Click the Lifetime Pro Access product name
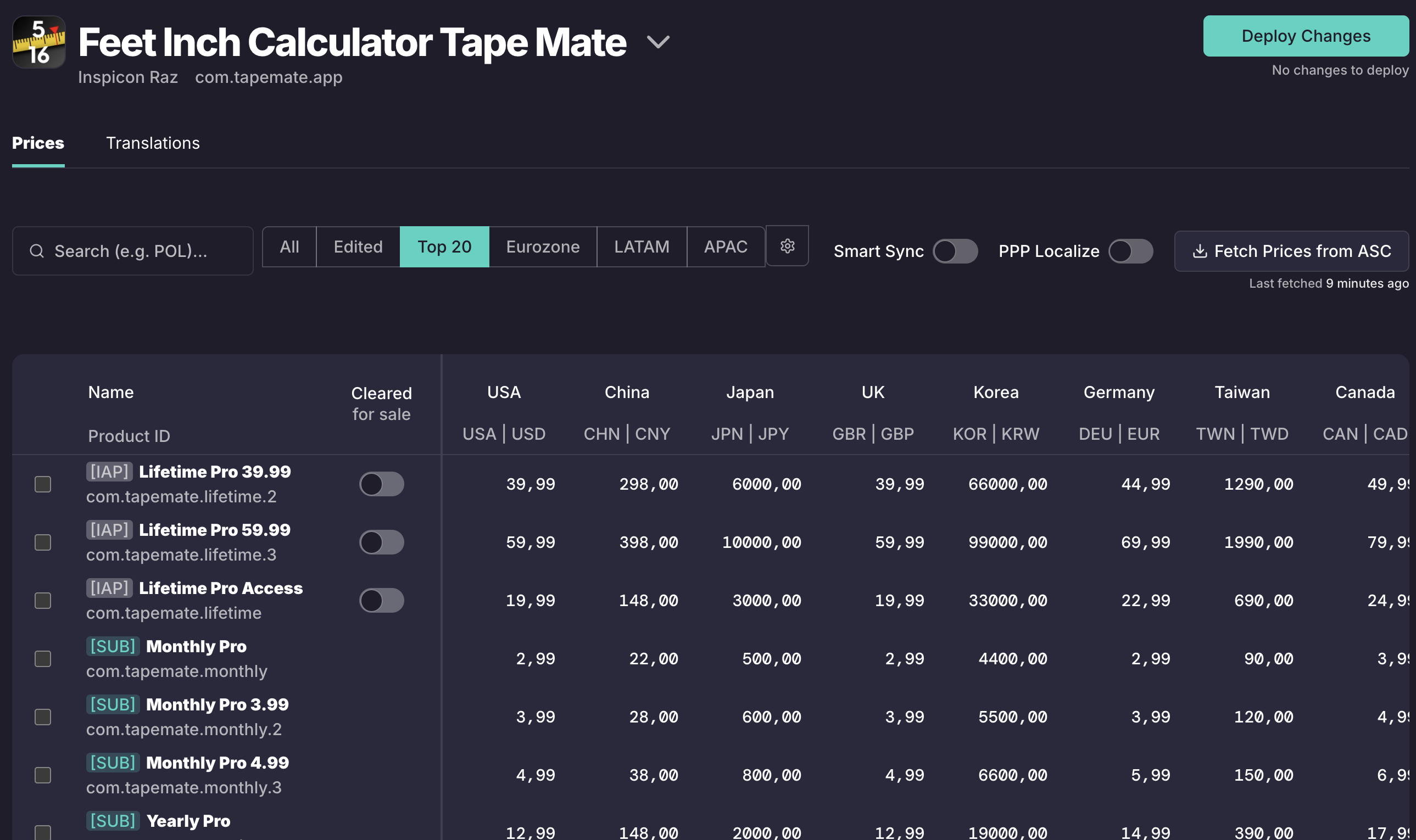The image size is (1416, 840). (x=221, y=588)
